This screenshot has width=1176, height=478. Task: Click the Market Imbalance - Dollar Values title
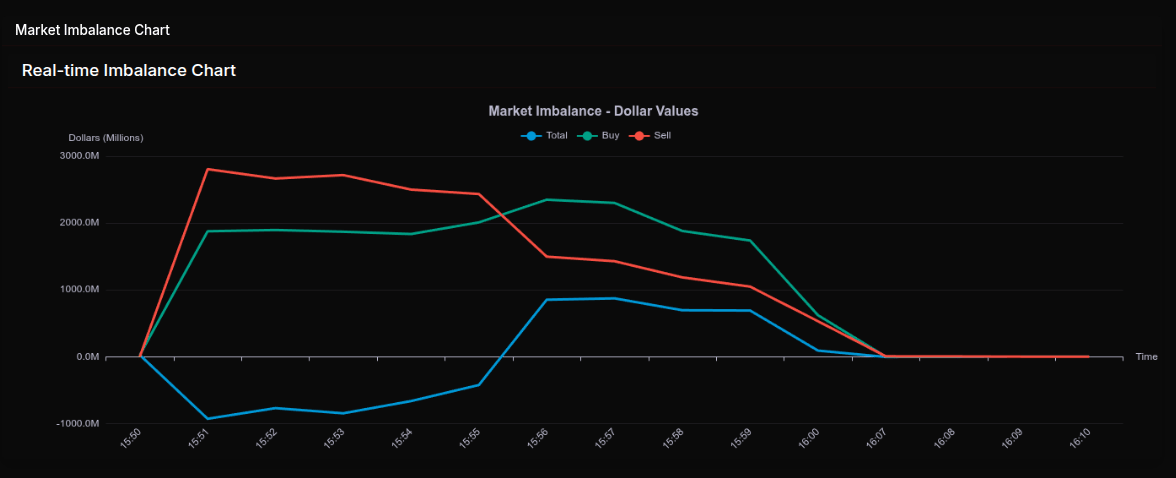click(x=593, y=111)
